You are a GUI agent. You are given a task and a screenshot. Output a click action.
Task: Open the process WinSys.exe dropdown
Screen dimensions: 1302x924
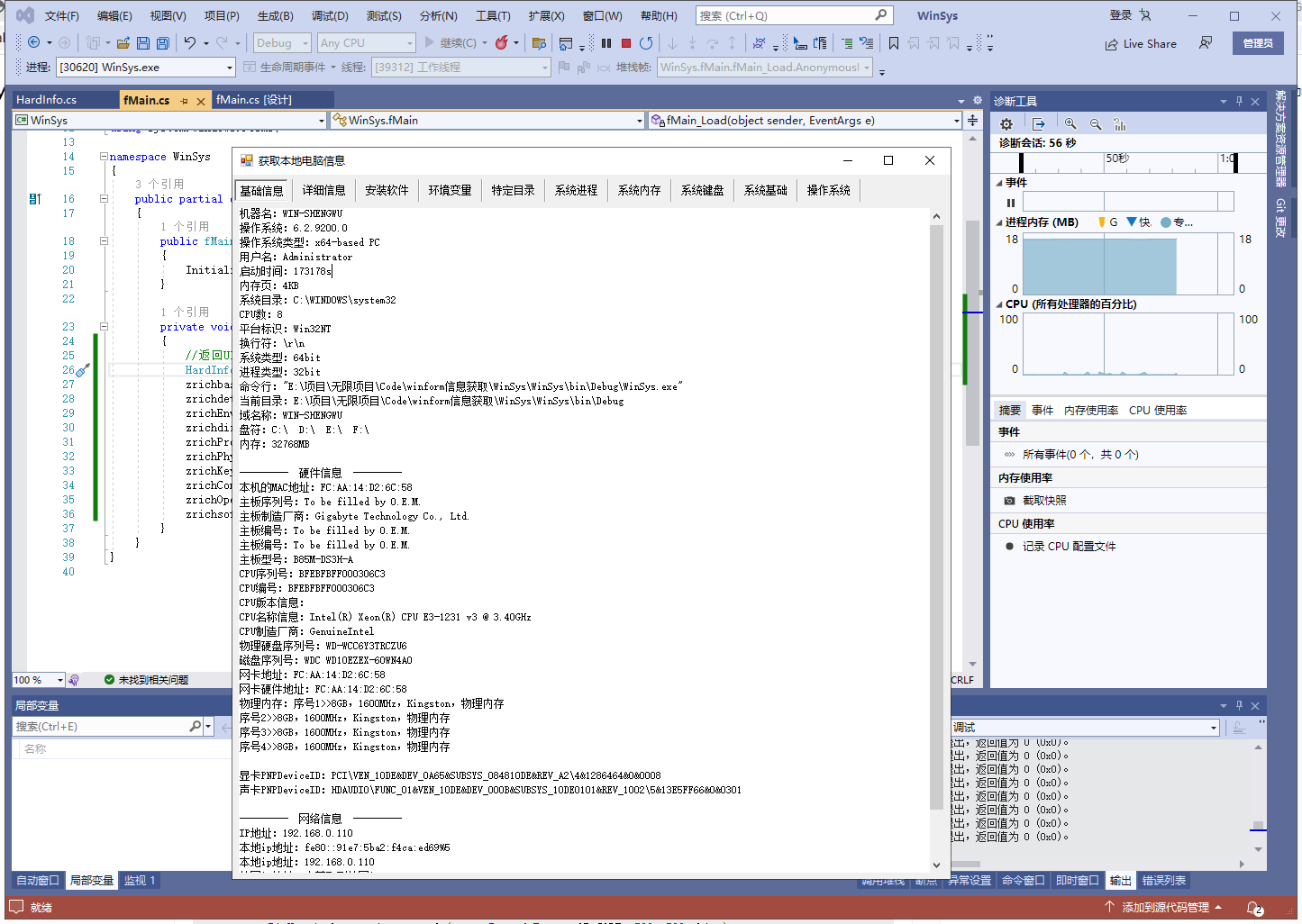[229, 68]
